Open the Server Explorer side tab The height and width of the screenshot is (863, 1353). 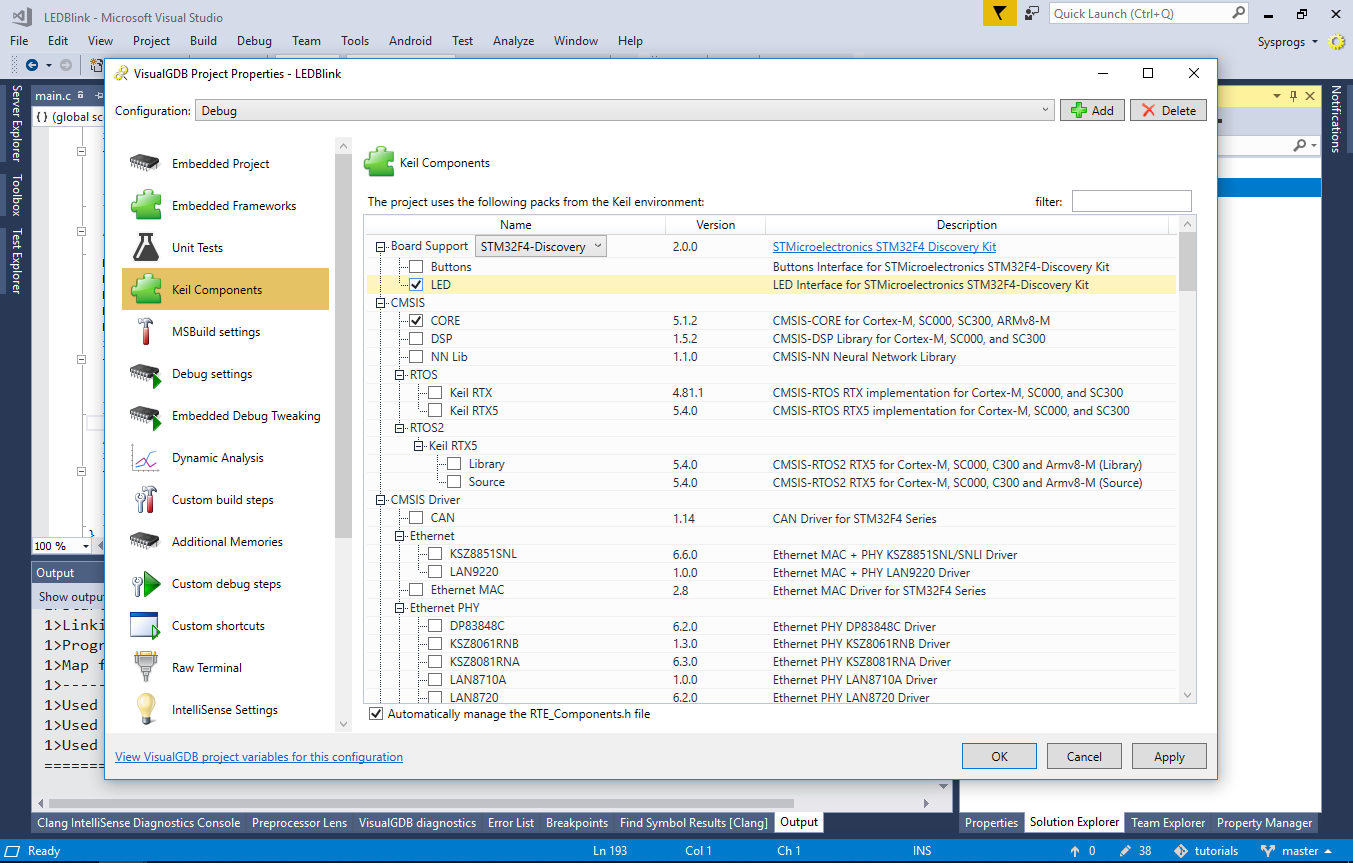click(x=15, y=123)
